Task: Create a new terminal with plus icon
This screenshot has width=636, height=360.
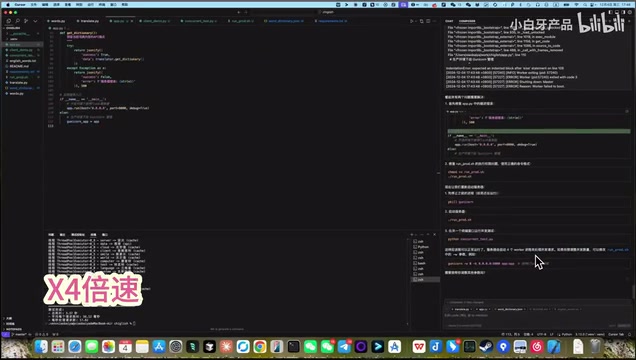Action: [x=412, y=235]
